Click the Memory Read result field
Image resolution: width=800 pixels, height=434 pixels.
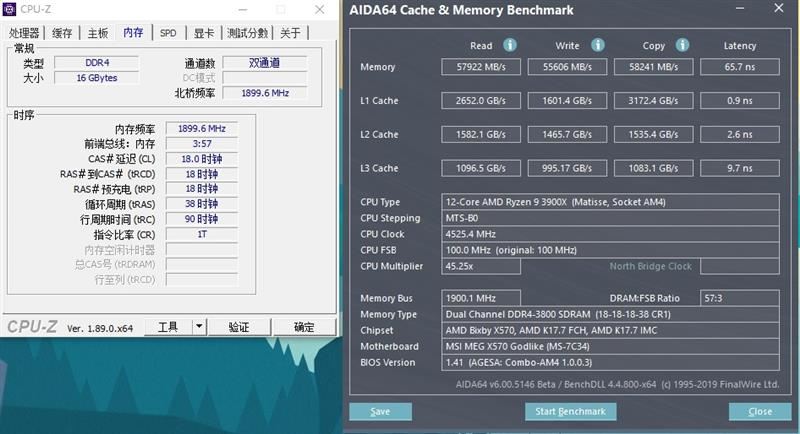point(481,67)
